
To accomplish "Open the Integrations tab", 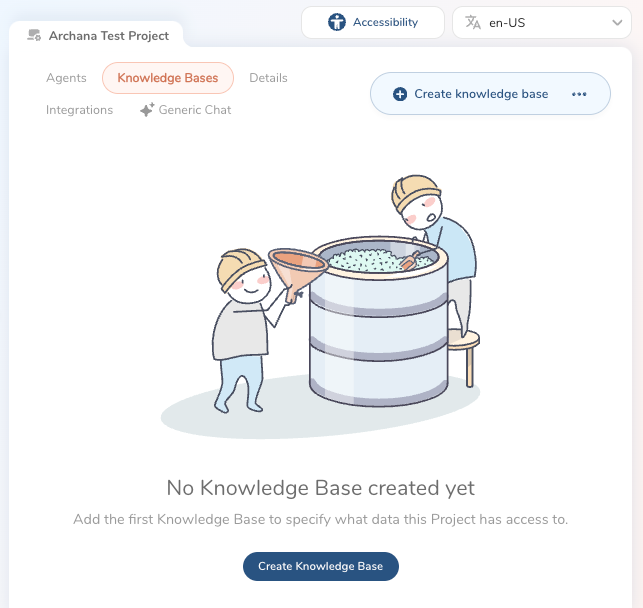I will (x=79, y=110).
